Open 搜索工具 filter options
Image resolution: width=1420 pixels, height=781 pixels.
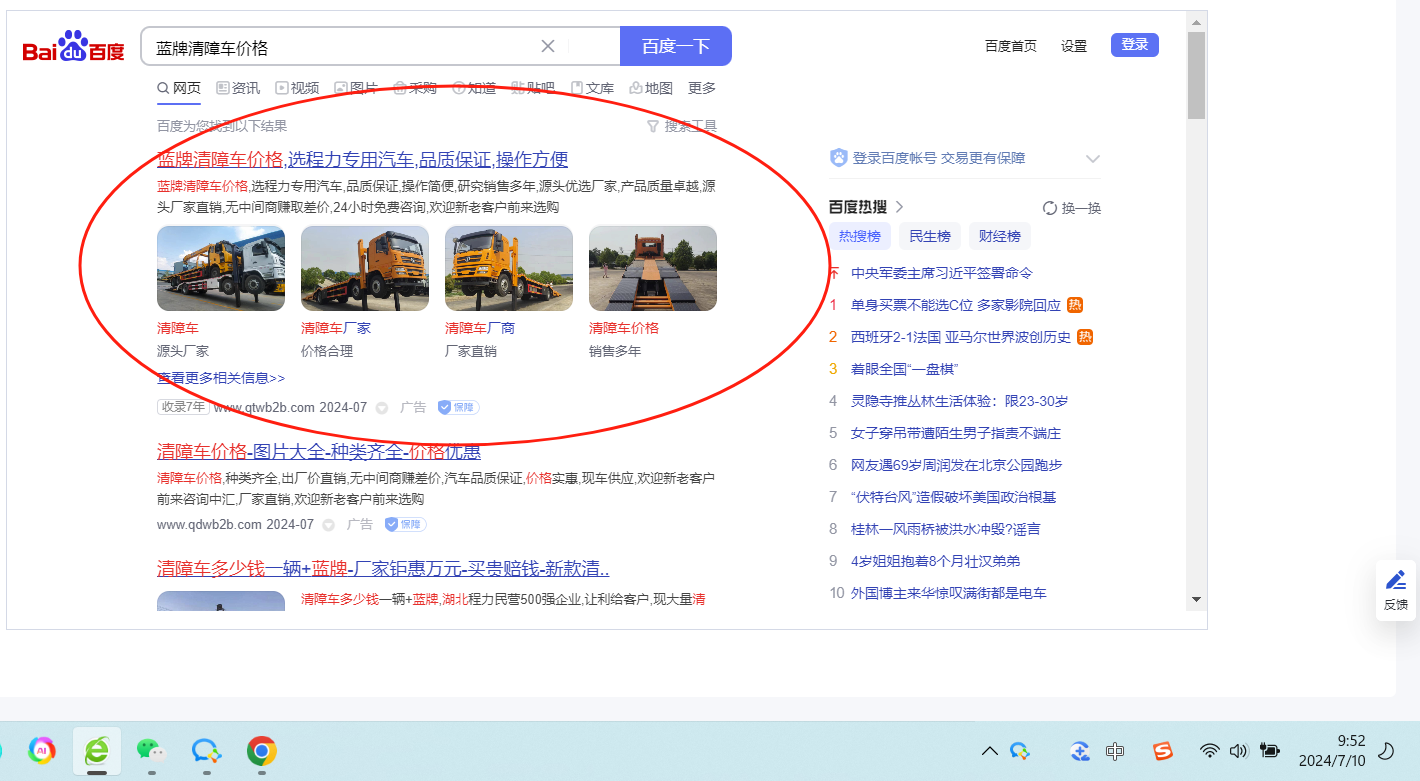(682, 126)
